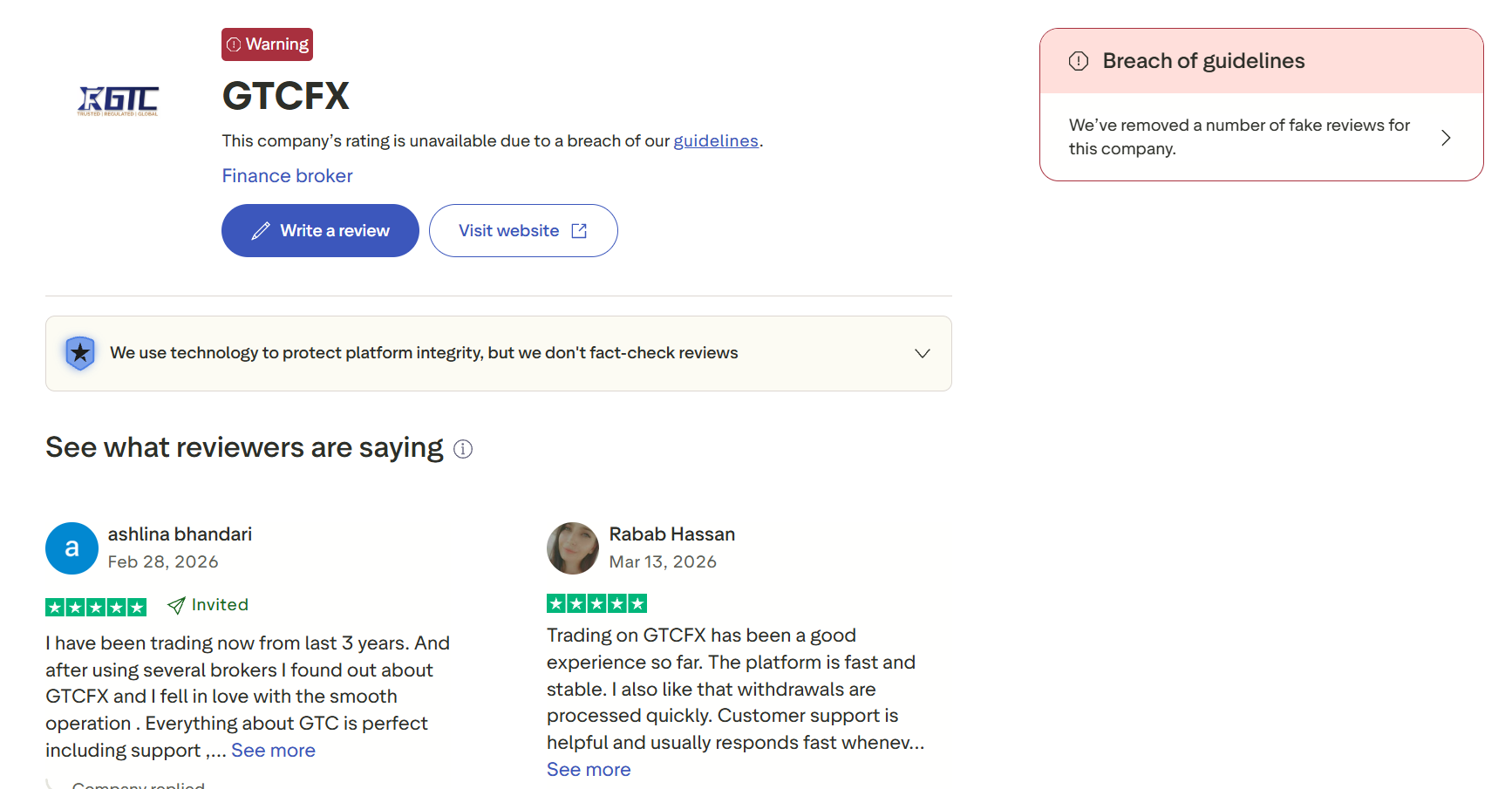
Task: Expand Rabab Hassan's review with See more
Action: click(589, 770)
